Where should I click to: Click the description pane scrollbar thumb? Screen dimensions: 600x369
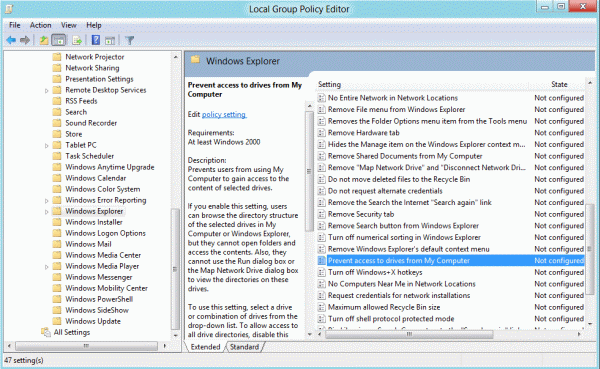click(309, 171)
